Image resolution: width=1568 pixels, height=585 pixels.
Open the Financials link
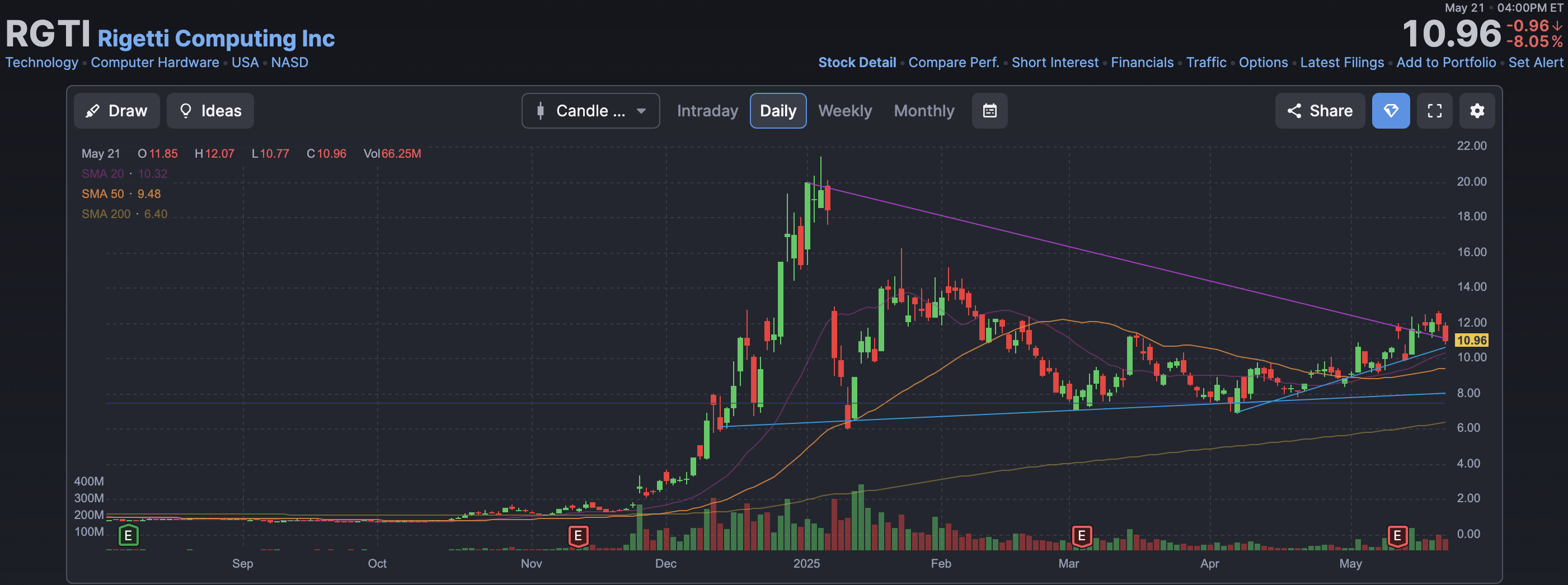point(1142,63)
